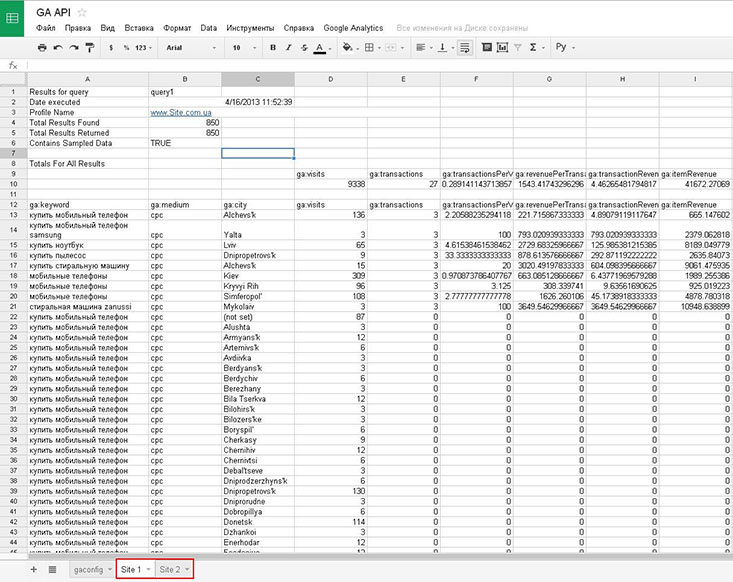Open the gaconfig tab dropdown arrow
The height and width of the screenshot is (582, 733).
(110, 569)
